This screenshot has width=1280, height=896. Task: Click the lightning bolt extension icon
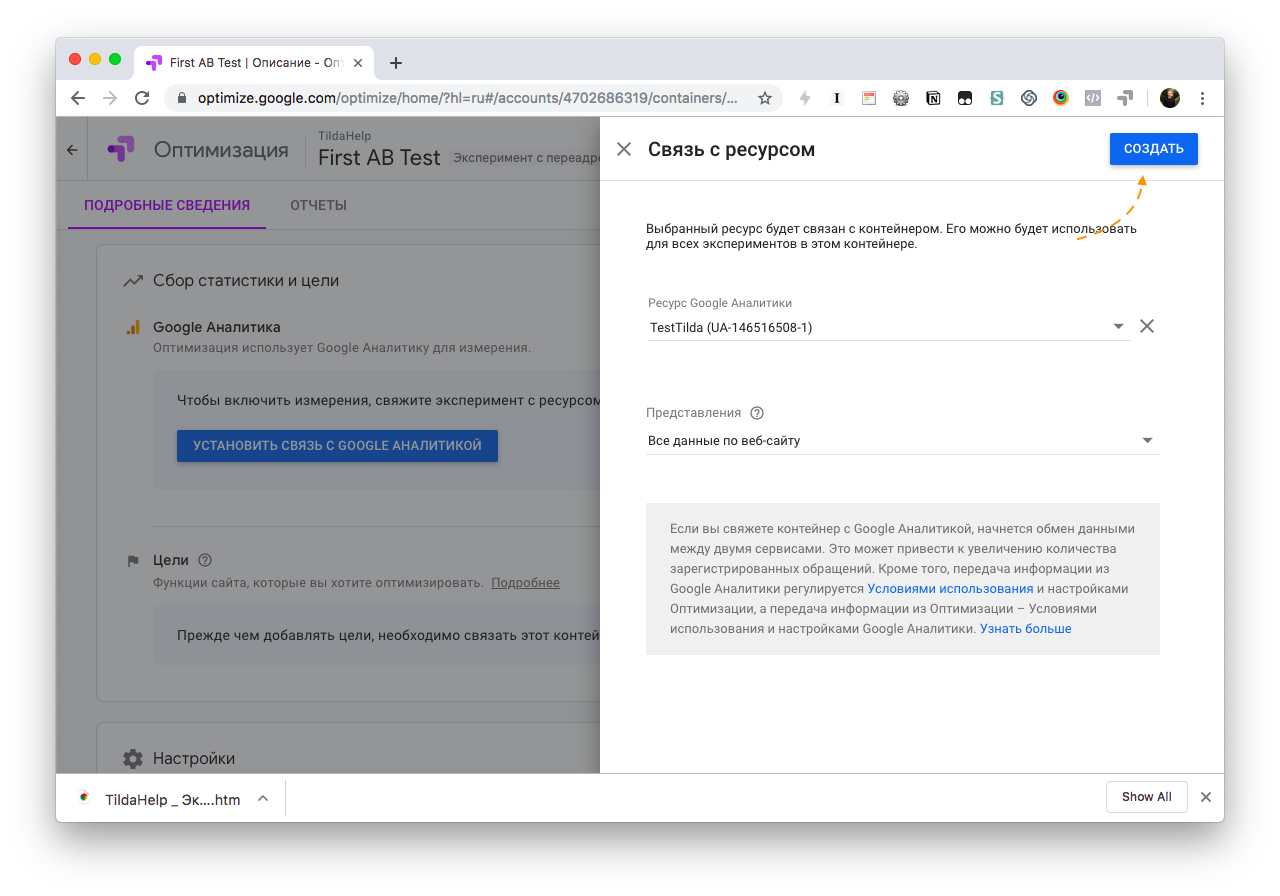805,98
